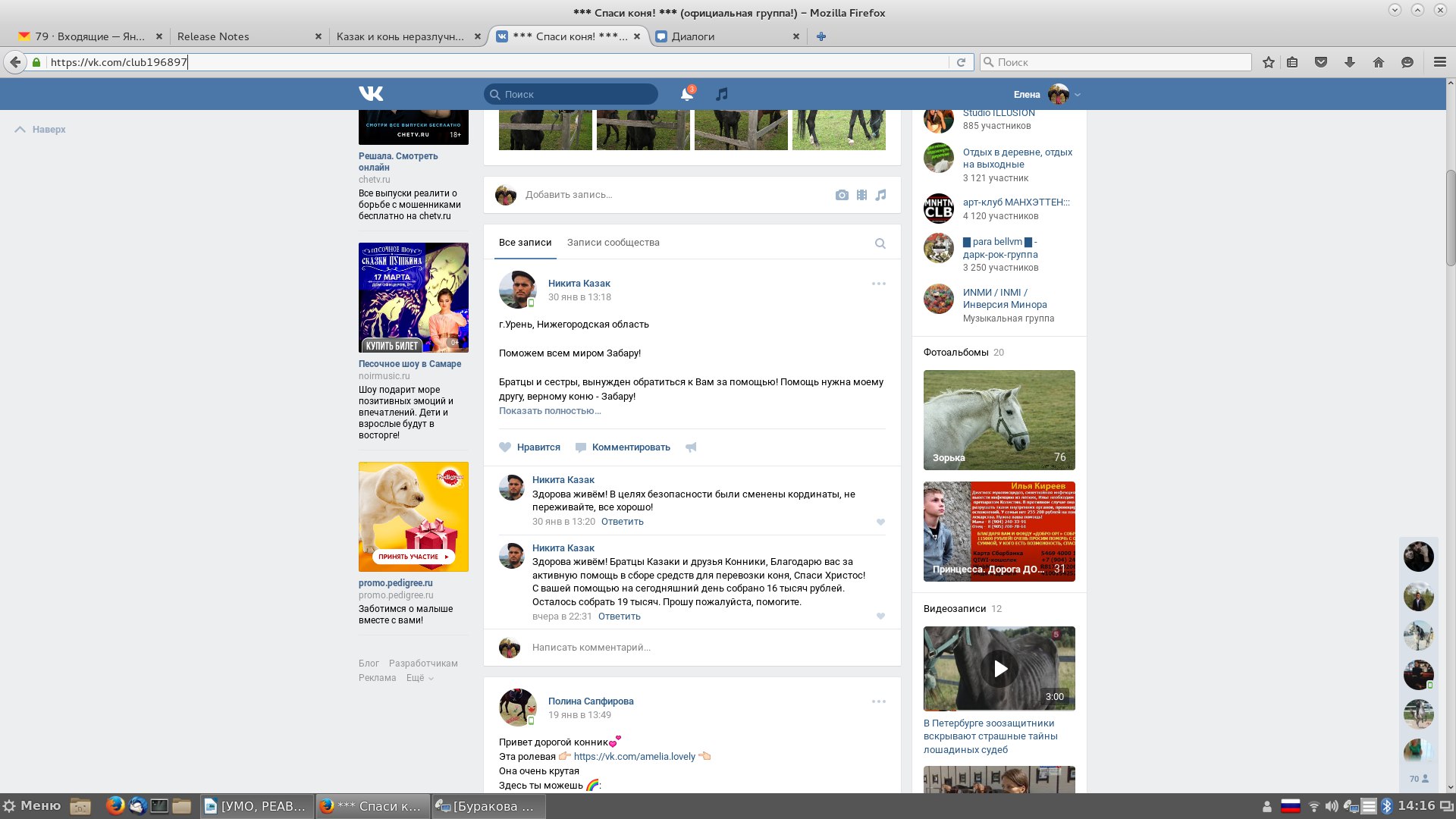Share Никита Казак's post with megaphone icon
Image resolution: width=1456 pixels, height=819 pixels.
pos(691,447)
